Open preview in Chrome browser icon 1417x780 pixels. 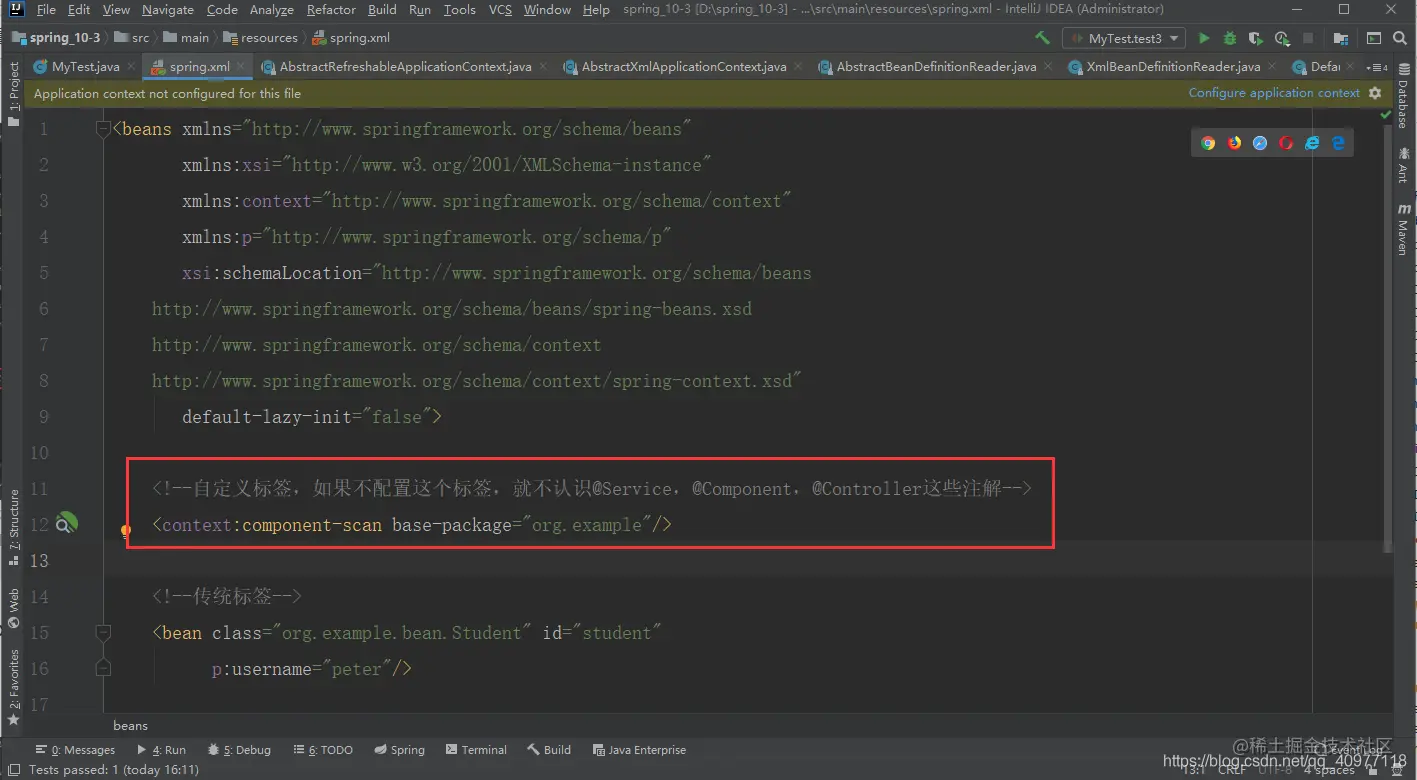[x=1208, y=143]
